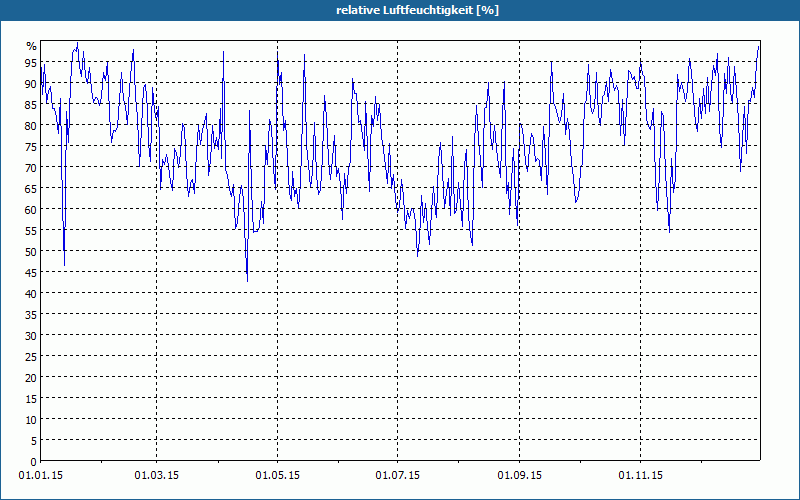
Task: Click the y-axis value 0
Action: tap(34, 462)
